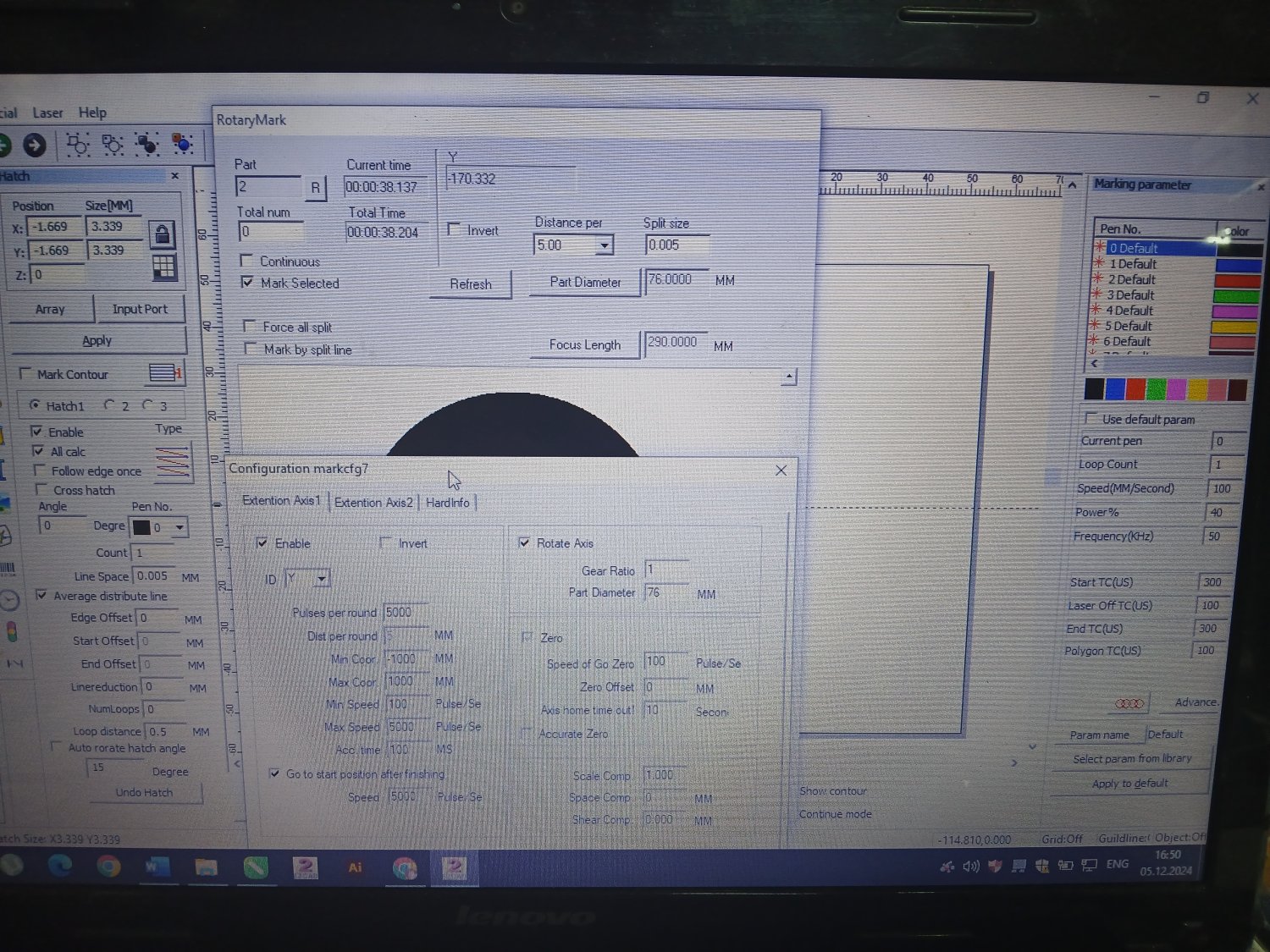The width and height of the screenshot is (1270, 952).
Task: Enable the Continuous checkbox
Action: [x=247, y=261]
